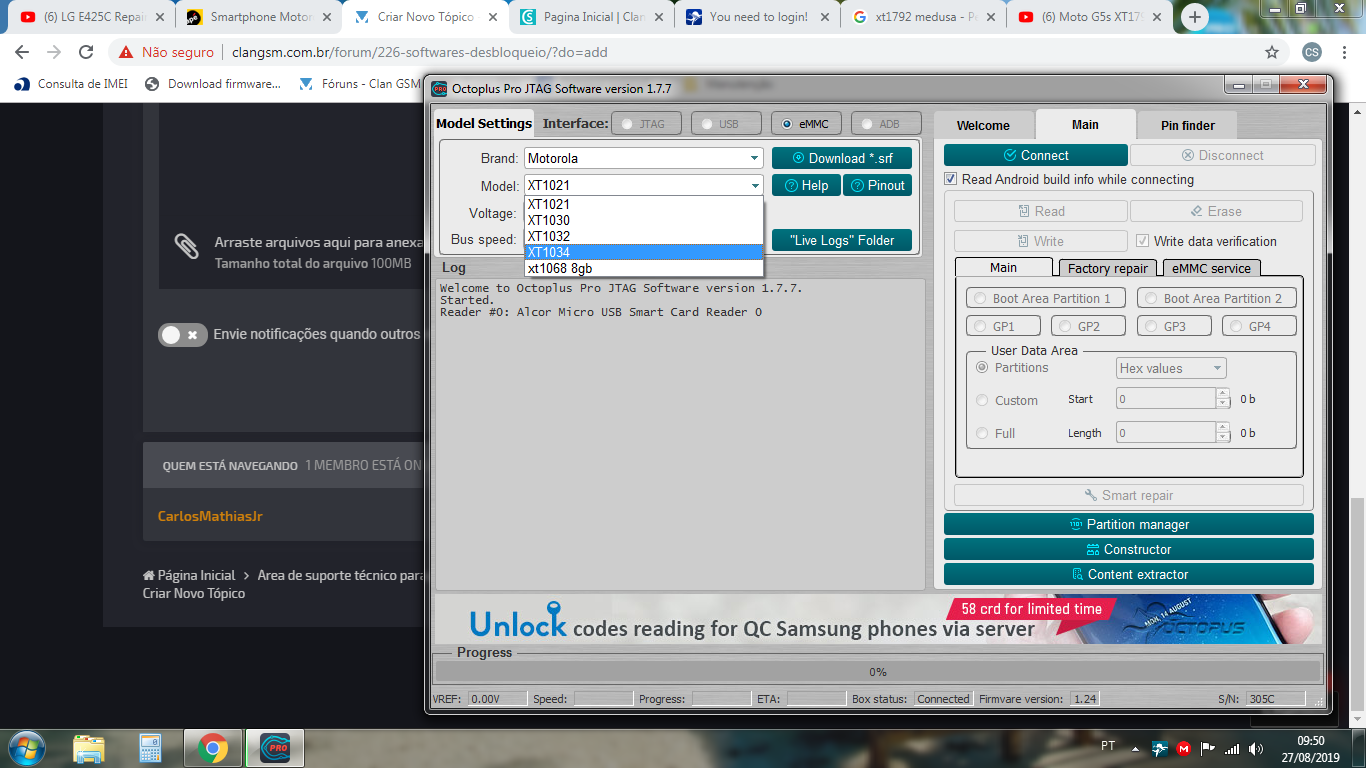Click the Download *.srf button
Viewport: 1366px width, 768px height.
coord(841,158)
